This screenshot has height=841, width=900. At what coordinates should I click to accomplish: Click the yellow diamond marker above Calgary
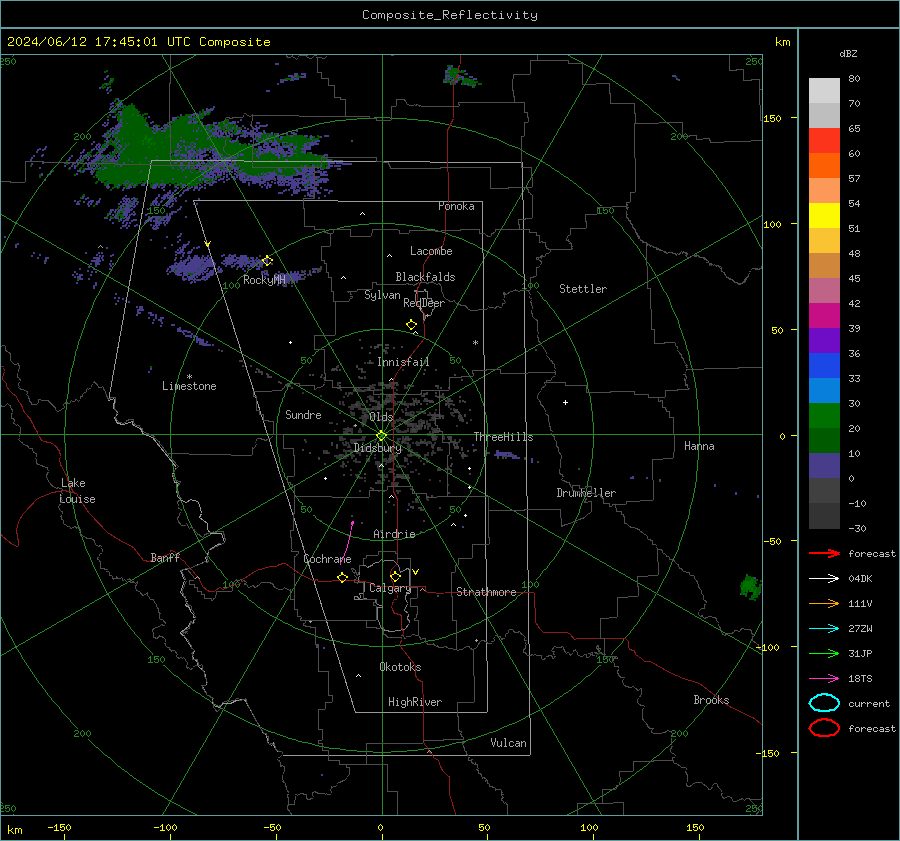(395, 576)
